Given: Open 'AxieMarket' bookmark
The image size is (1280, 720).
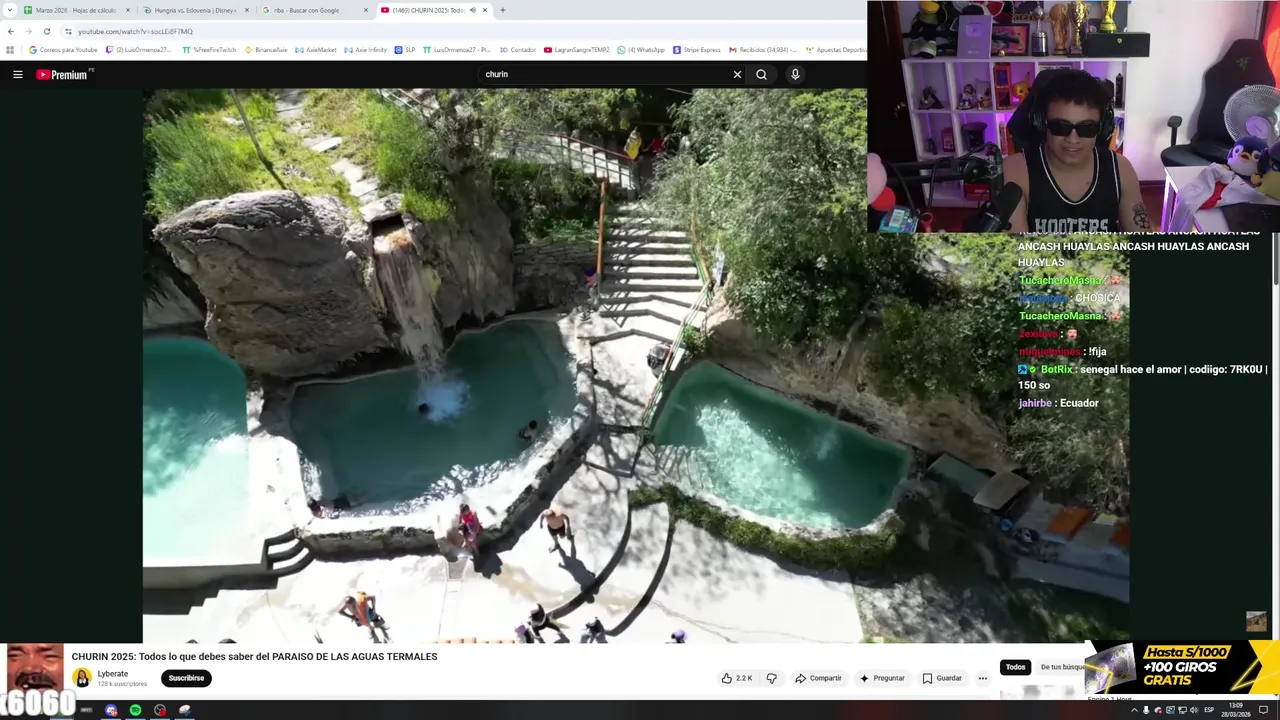Looking at the screenshot, I should point(315,50).
